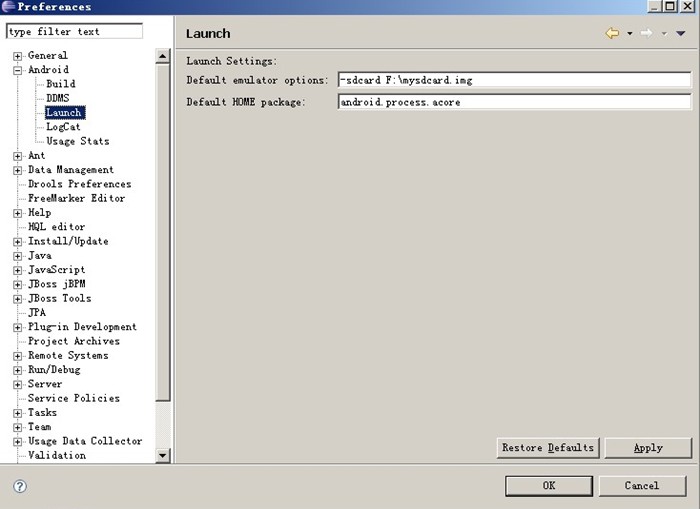Expand the Remote Systems node
This screenshot has height=509, width=700.
tap(17, 356)
